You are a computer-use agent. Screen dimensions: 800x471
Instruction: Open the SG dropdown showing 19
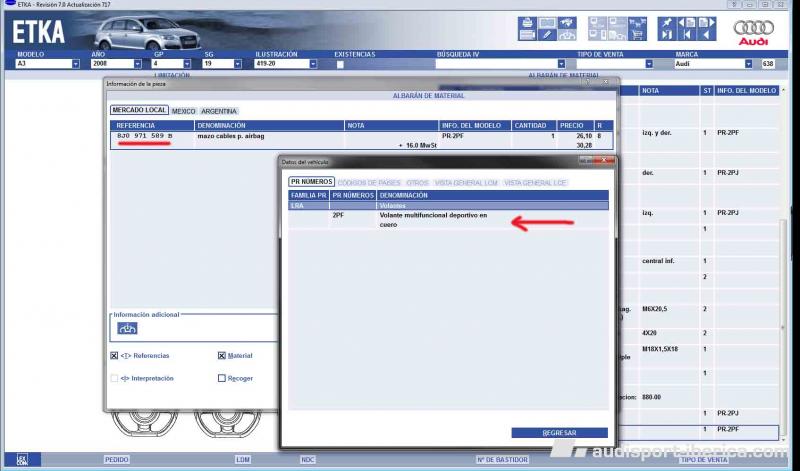(x=237, y=64)
